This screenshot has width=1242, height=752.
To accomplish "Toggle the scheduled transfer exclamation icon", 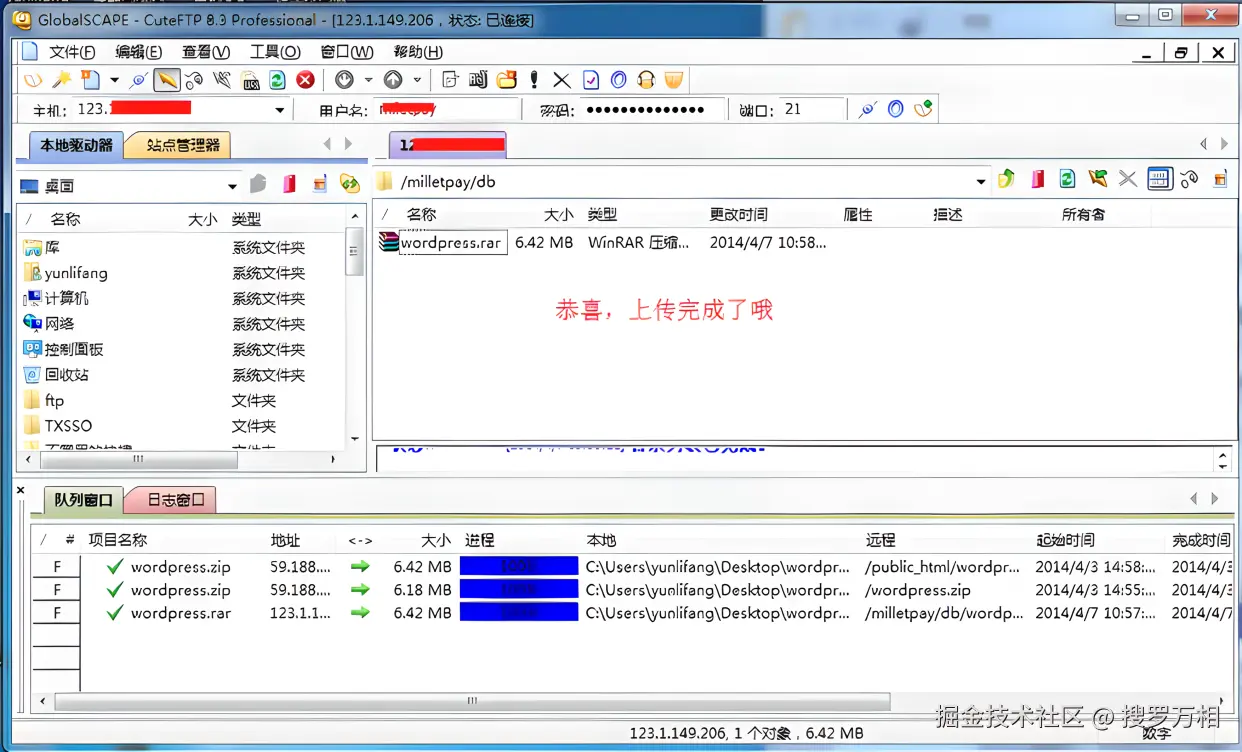I will click(534, 80).
